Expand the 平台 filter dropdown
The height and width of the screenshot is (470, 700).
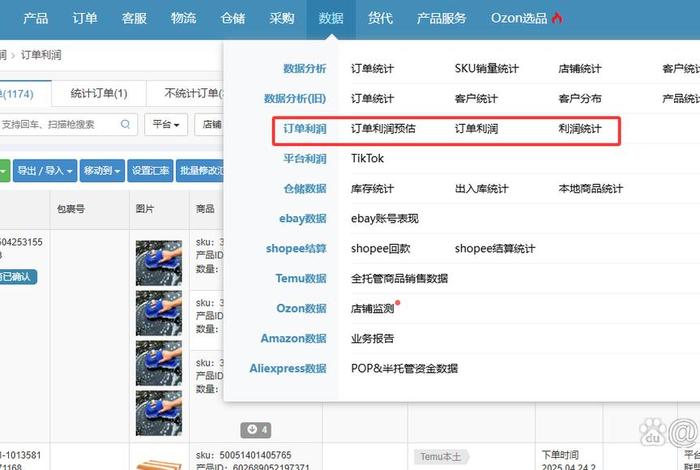coord(166,124)
